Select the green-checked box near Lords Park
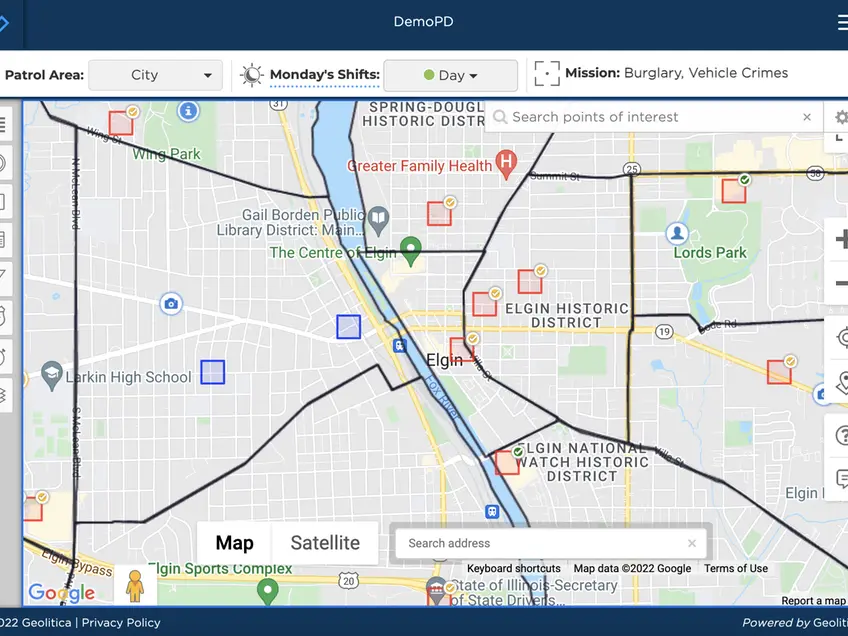The width and height of the screenshot is (848, 636). point(734,191)
